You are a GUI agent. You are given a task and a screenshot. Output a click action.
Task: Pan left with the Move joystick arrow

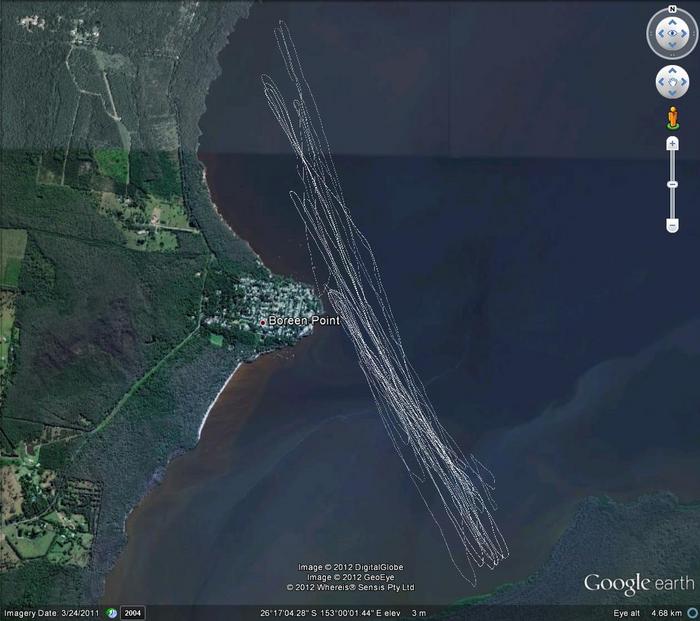click(662, 81)
